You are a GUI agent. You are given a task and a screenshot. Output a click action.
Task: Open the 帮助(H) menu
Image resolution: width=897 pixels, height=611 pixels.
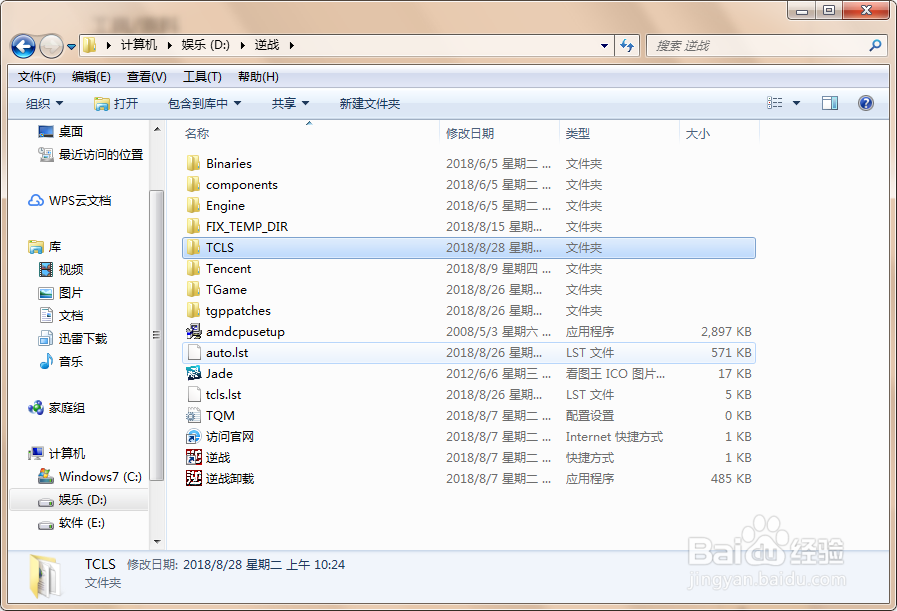tap(258, 77)
